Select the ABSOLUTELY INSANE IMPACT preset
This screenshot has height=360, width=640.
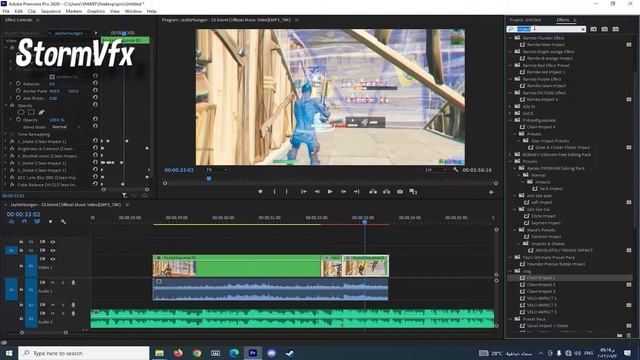(x=564, y=250)
